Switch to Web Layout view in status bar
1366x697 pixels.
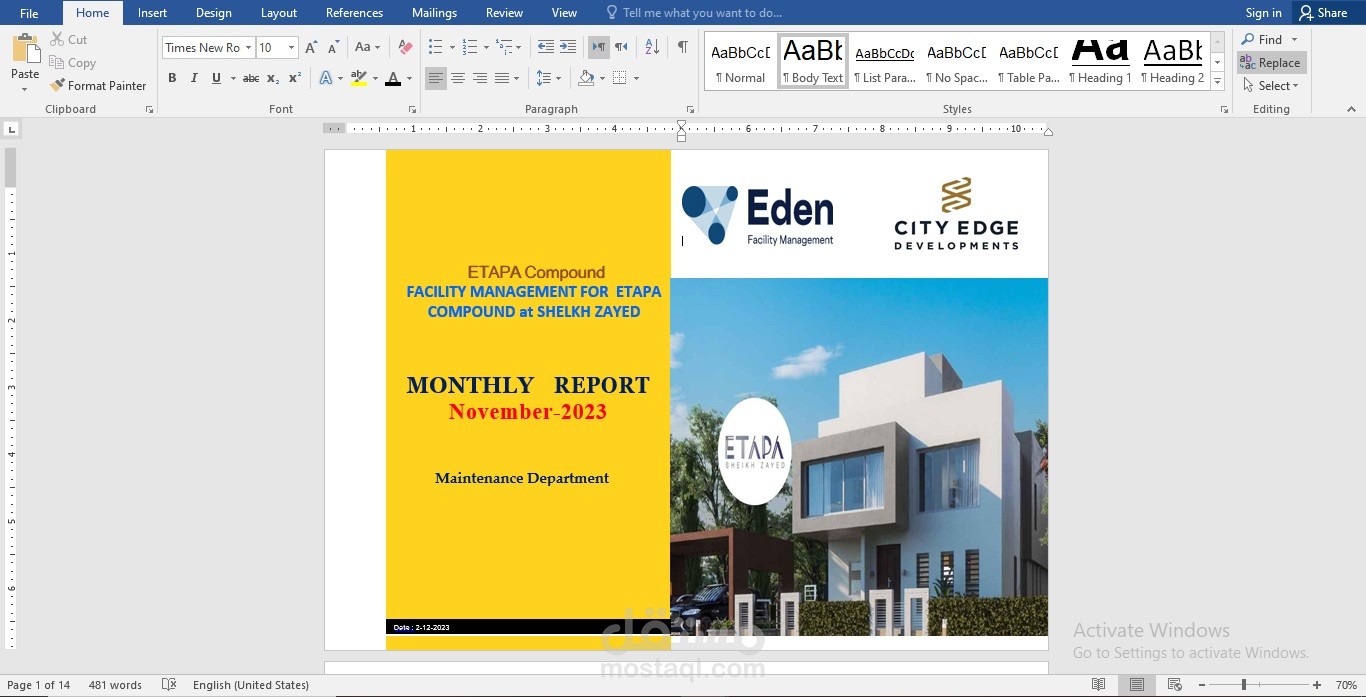(1175, 685)
